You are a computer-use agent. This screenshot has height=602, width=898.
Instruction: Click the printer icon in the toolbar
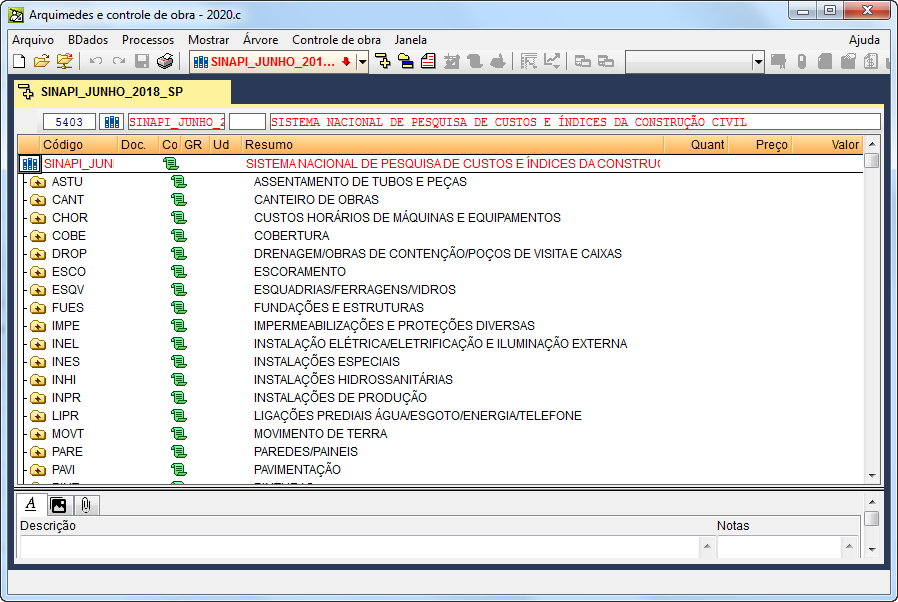click(x=165, y=61)
